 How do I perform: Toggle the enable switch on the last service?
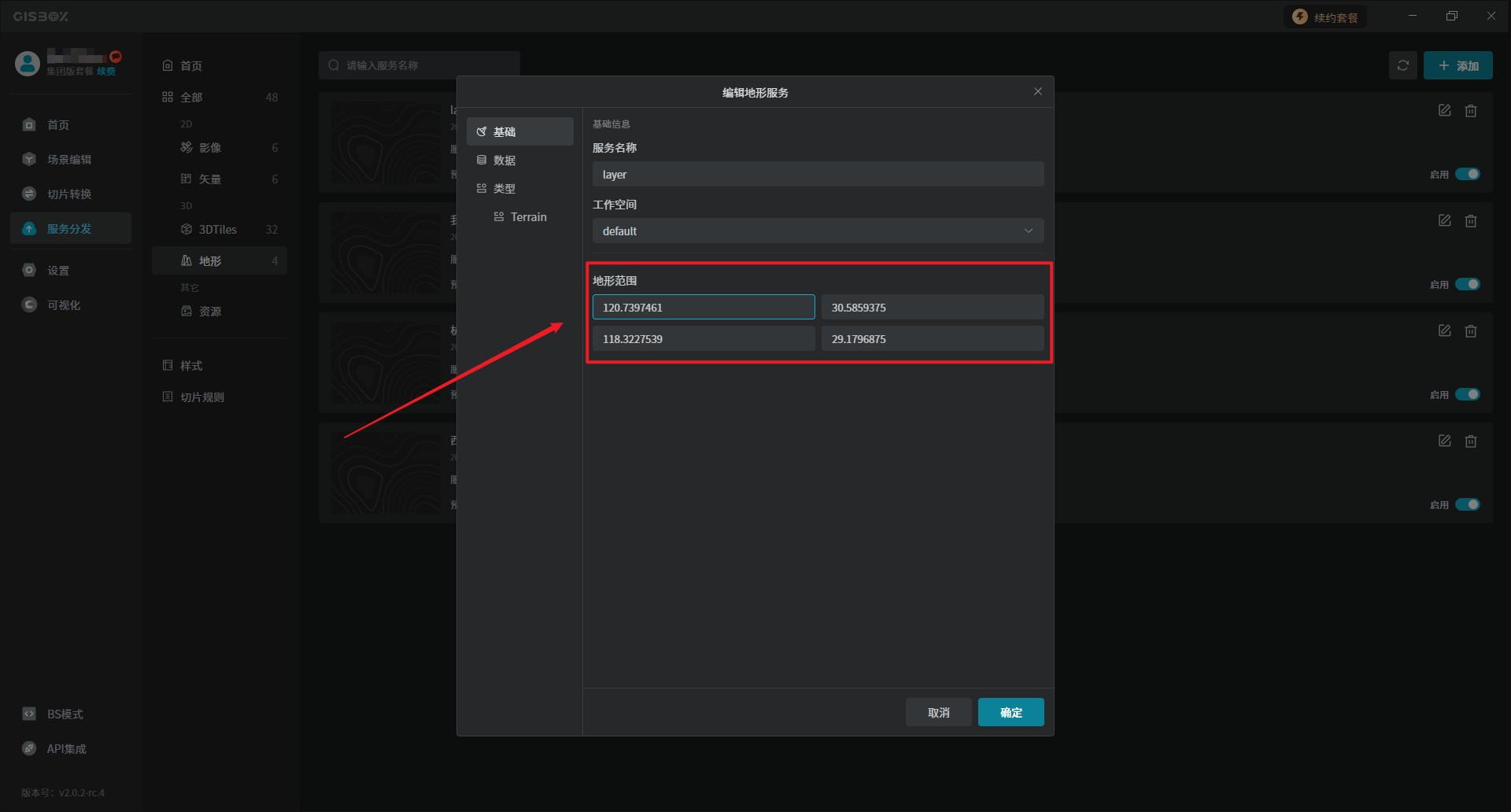(1467, 504)
